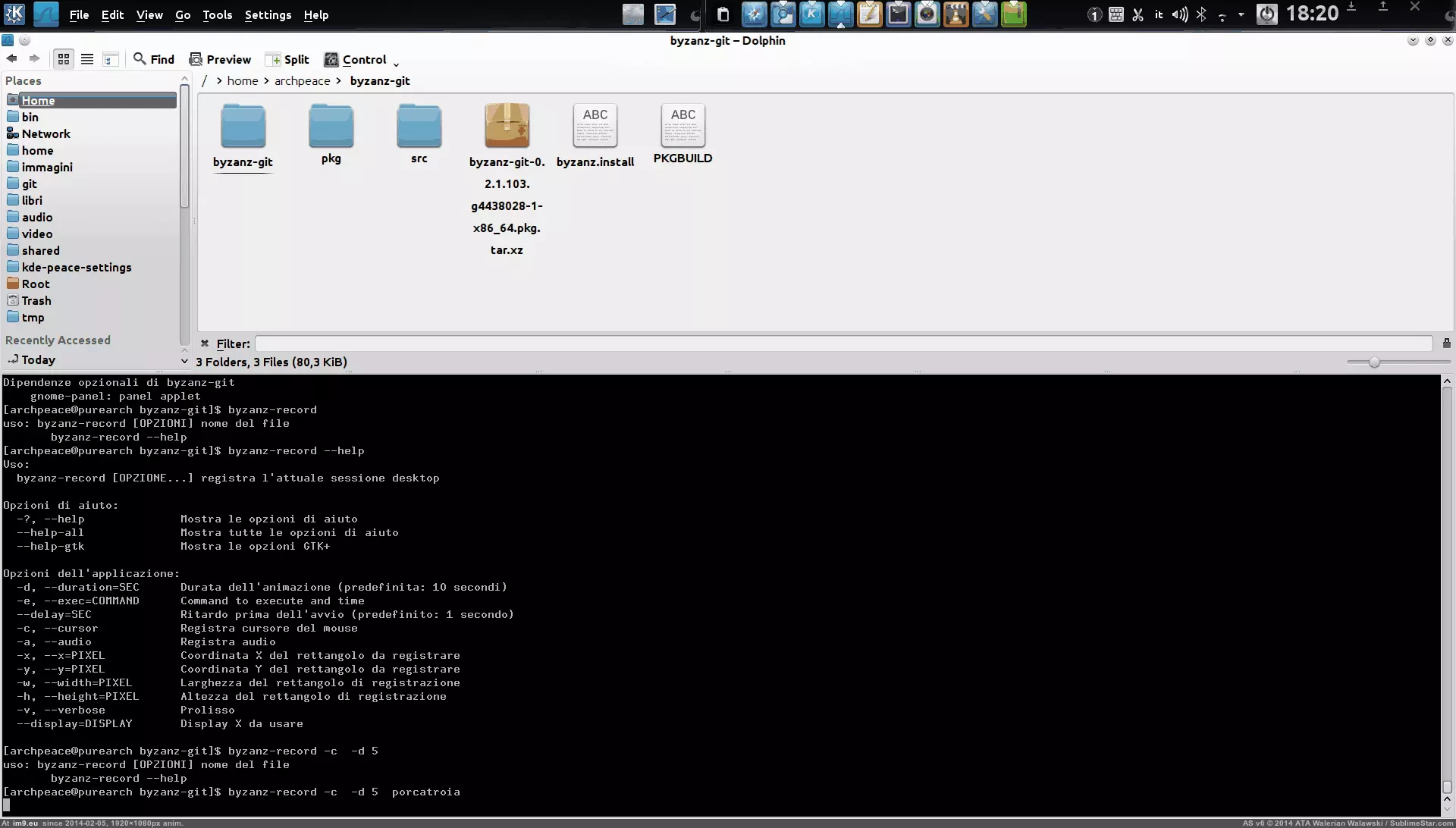The width and height of the screenshot is (1456, 828).
Task: Open the clipboard icon in top panel
Action: click(723, 14)
